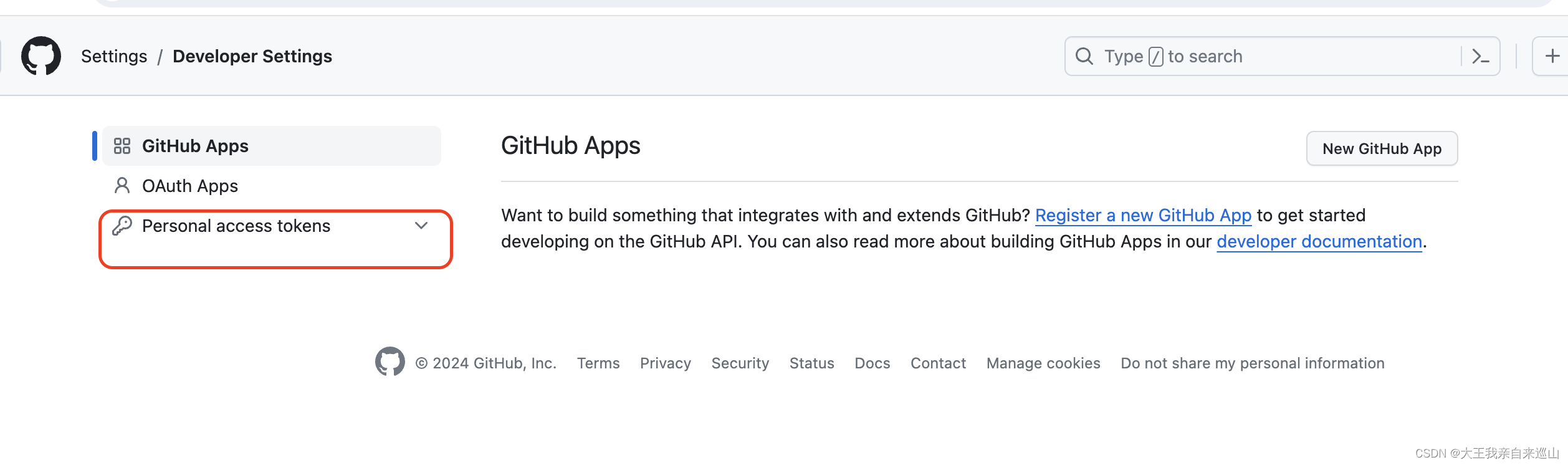Open Personal access tokens menu item

[x=272, y=226]
